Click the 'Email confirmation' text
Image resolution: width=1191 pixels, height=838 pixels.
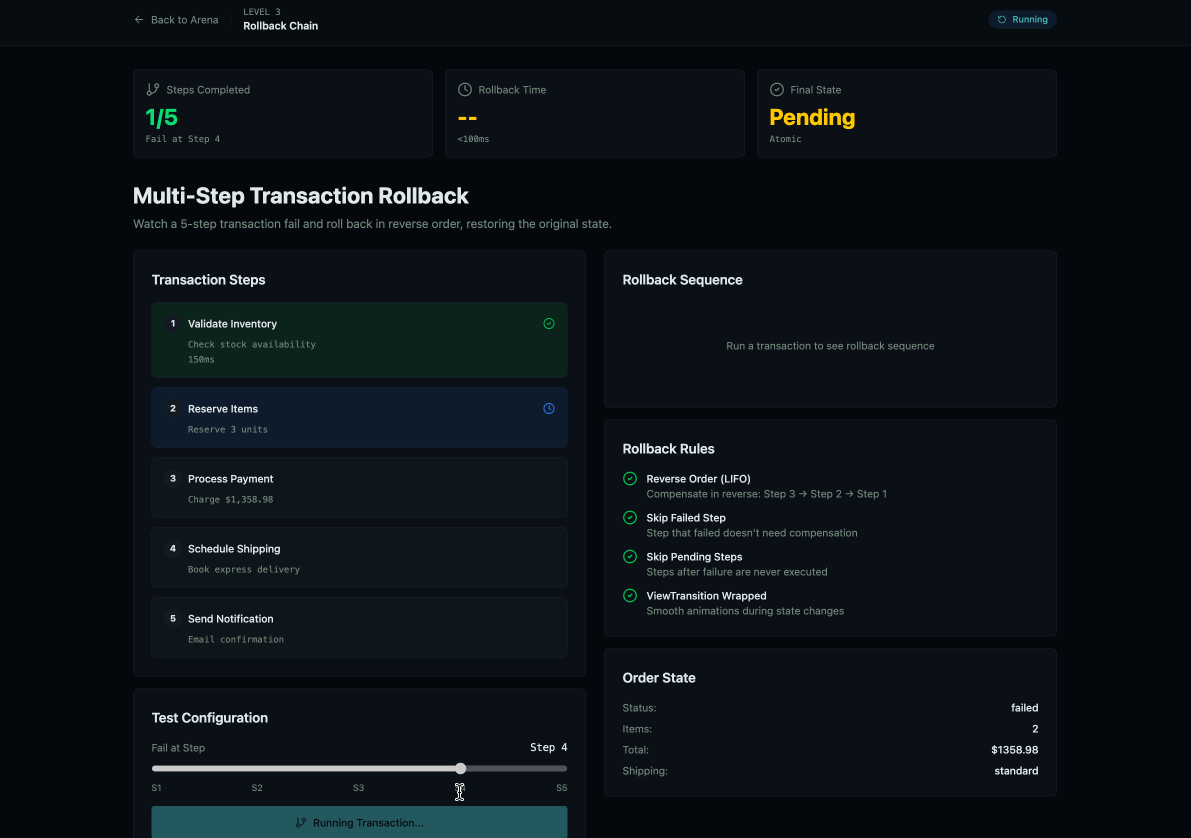tap(235, 639)
